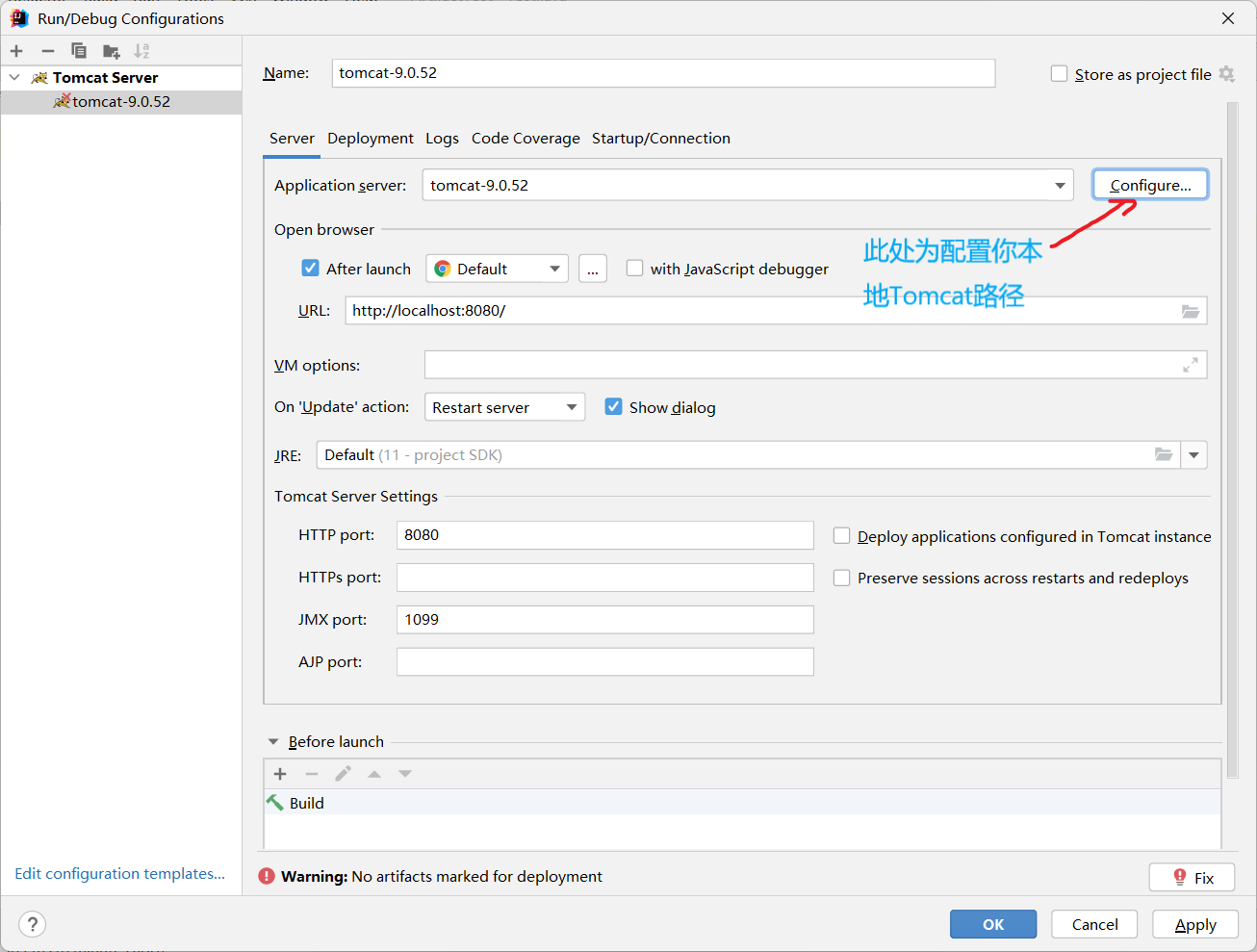Collapse the Tomcat Server tree node
1257x952 pixels.
(x=14, y=77)
